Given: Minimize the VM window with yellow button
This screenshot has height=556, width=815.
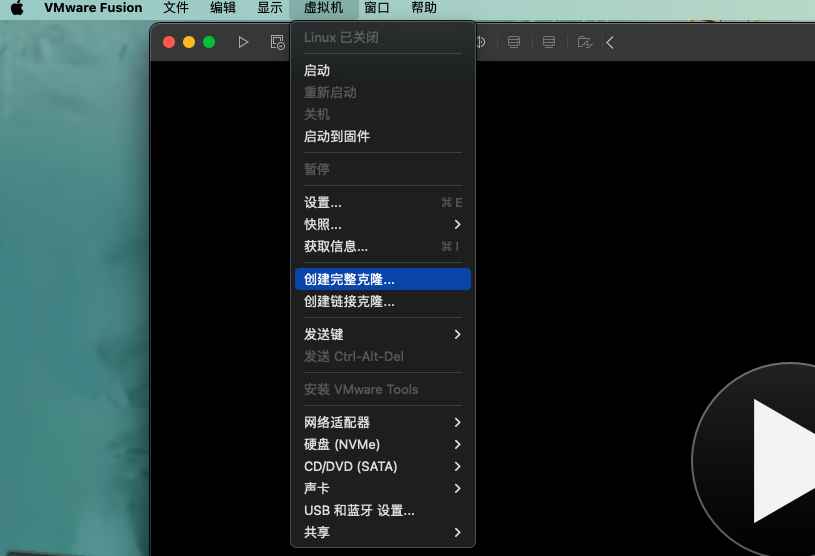Looking at the screenshot, I should tap(189, 42).
